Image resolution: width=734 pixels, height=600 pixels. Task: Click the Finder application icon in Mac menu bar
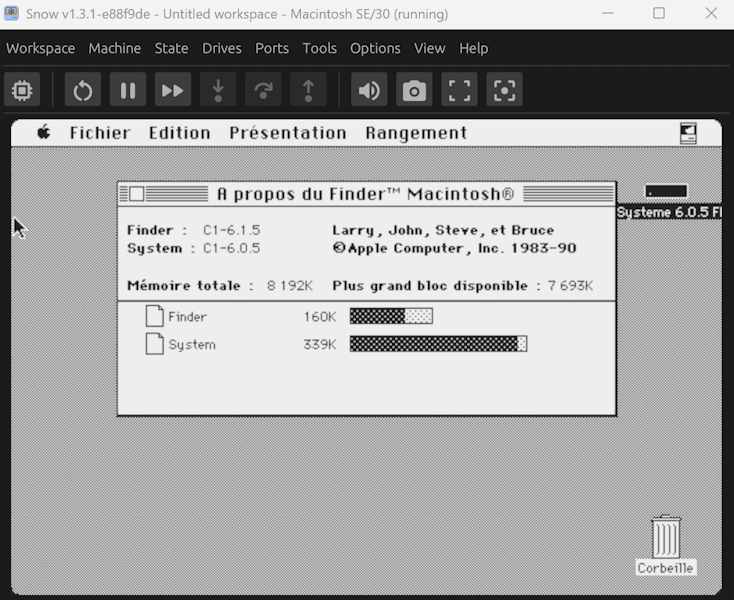688,133
